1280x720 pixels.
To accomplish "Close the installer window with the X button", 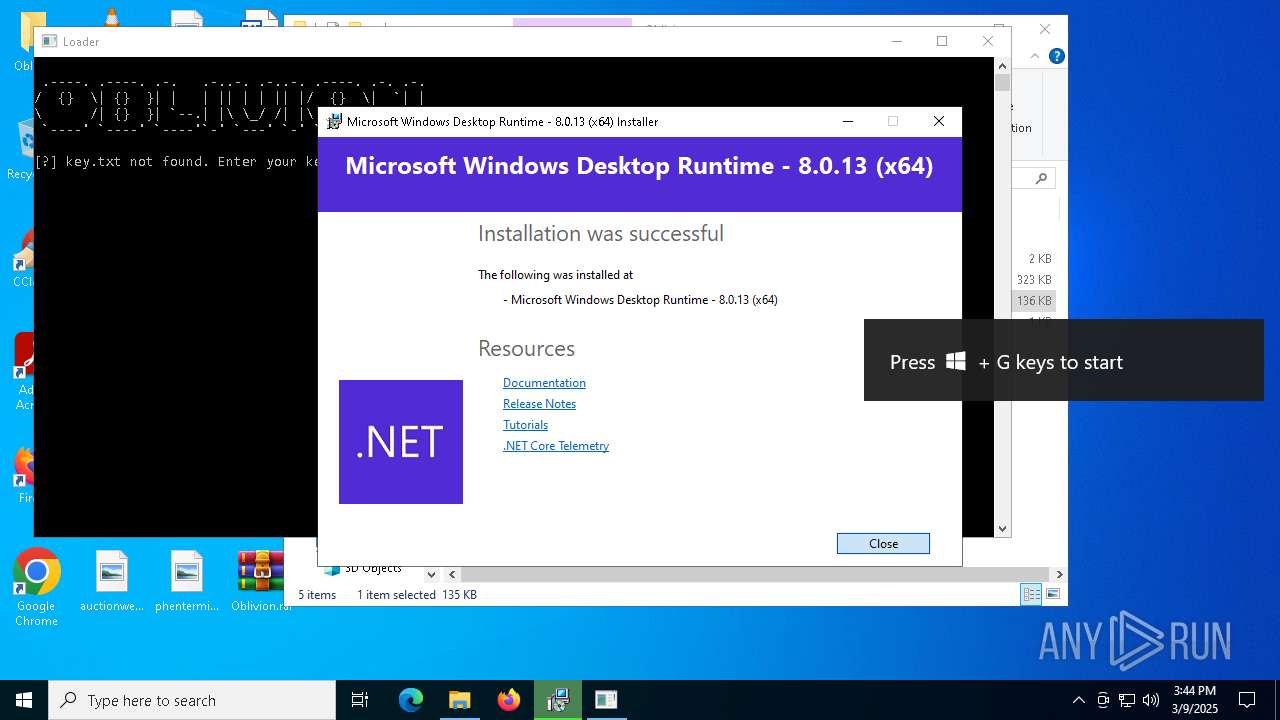I will pos(938,121).
